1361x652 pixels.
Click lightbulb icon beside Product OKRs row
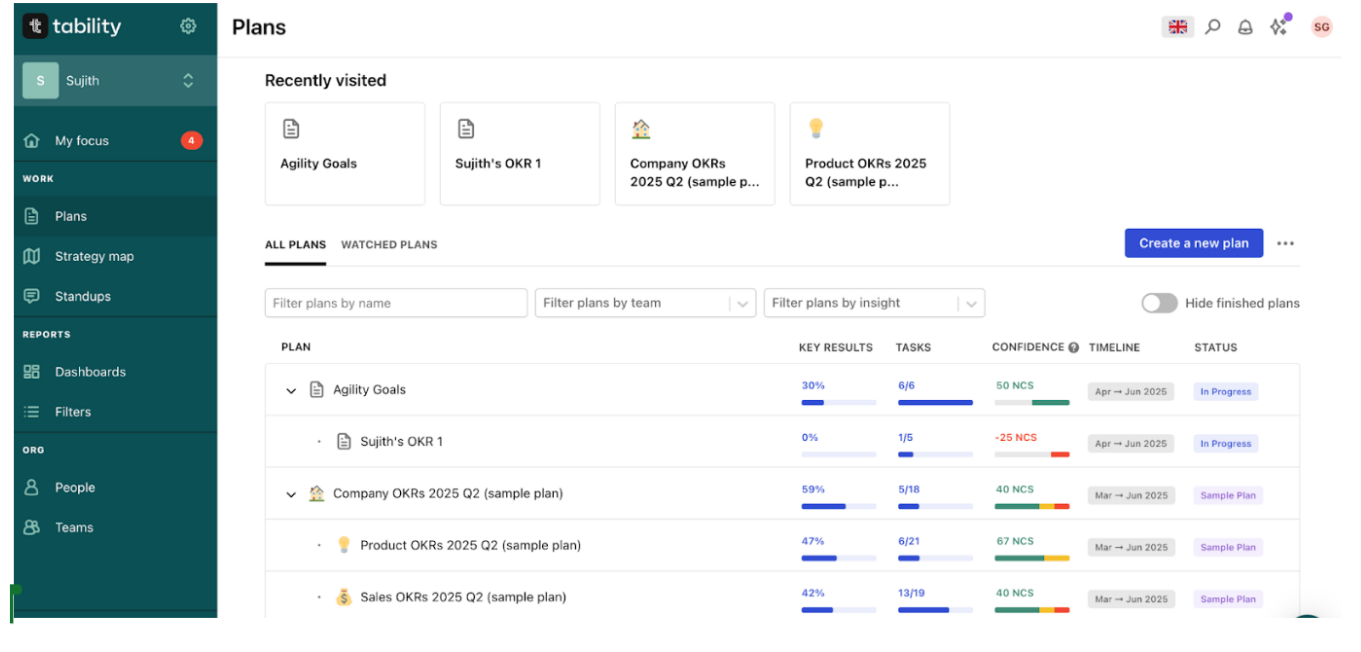click(344, 545)
